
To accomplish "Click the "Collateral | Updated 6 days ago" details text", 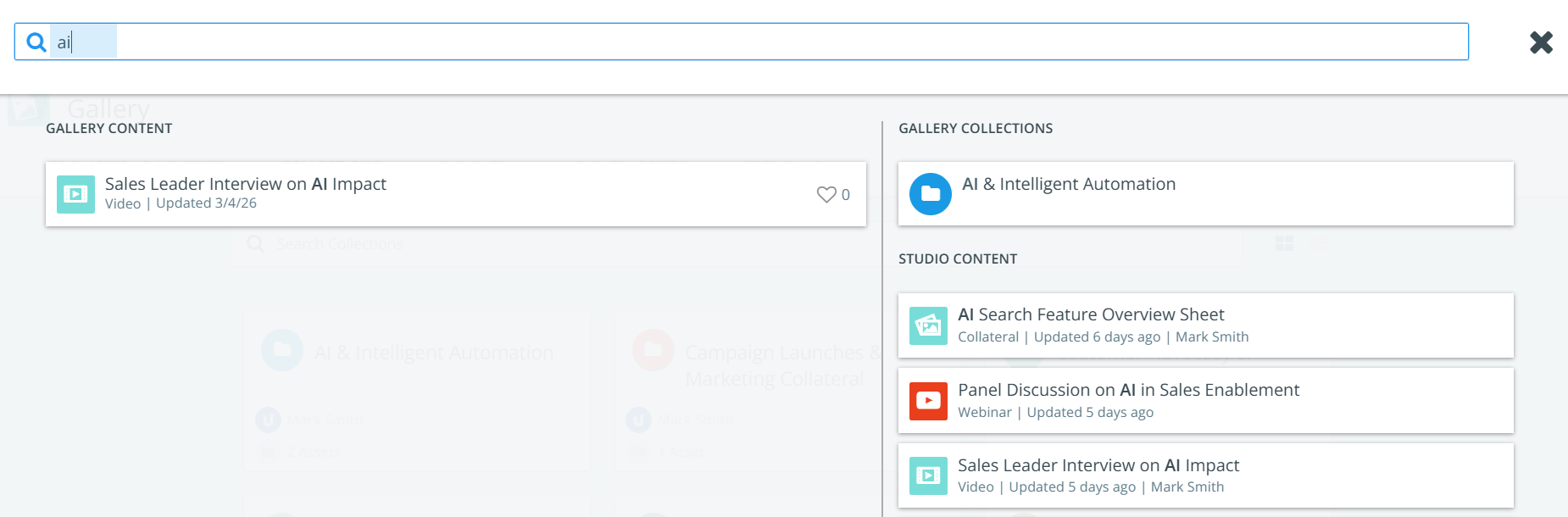I will [x=1059, y=337].
